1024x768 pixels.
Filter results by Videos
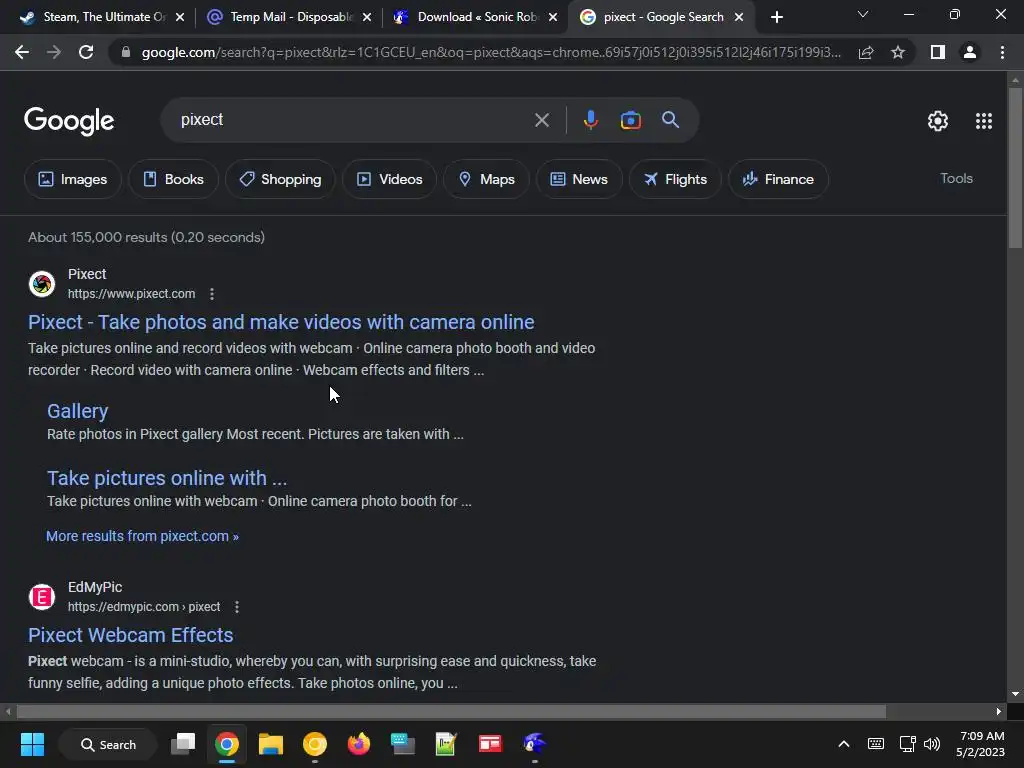(389, 179)
